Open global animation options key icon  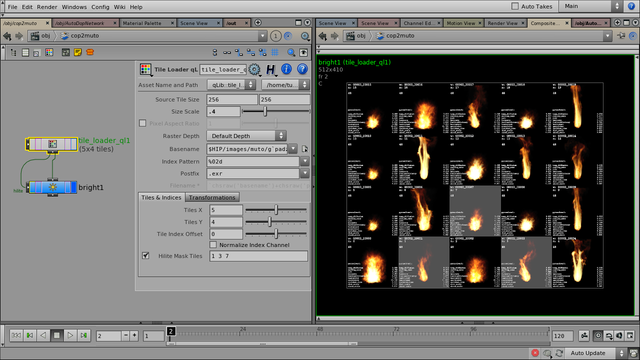584,336
